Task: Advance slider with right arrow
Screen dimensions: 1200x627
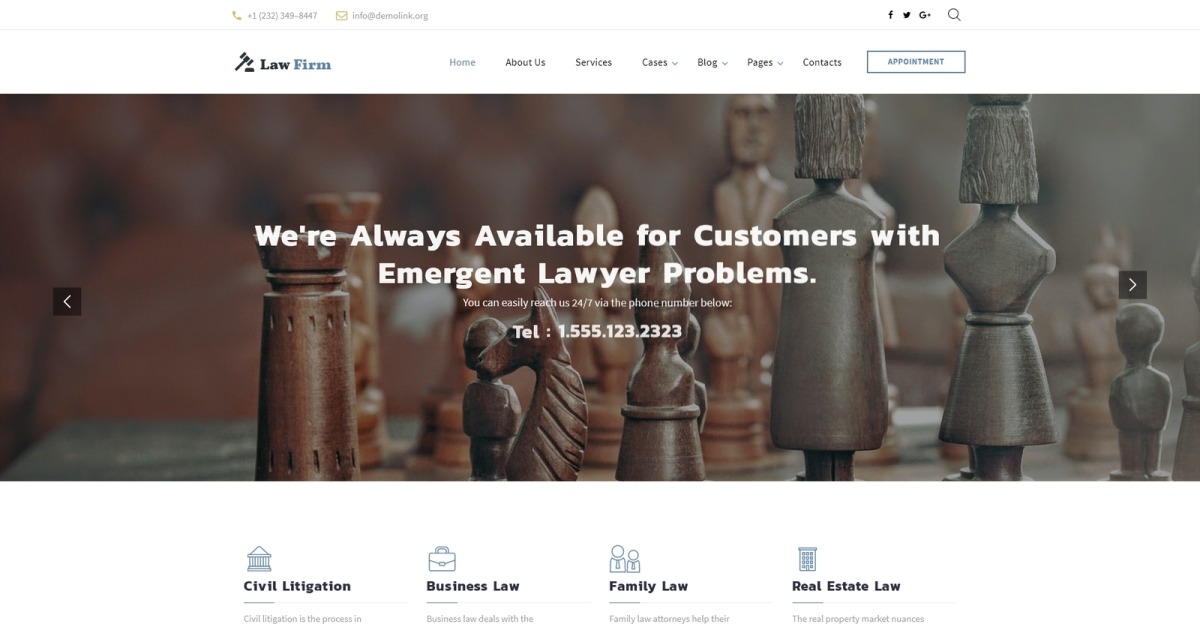Action: tap(1133, 285)
